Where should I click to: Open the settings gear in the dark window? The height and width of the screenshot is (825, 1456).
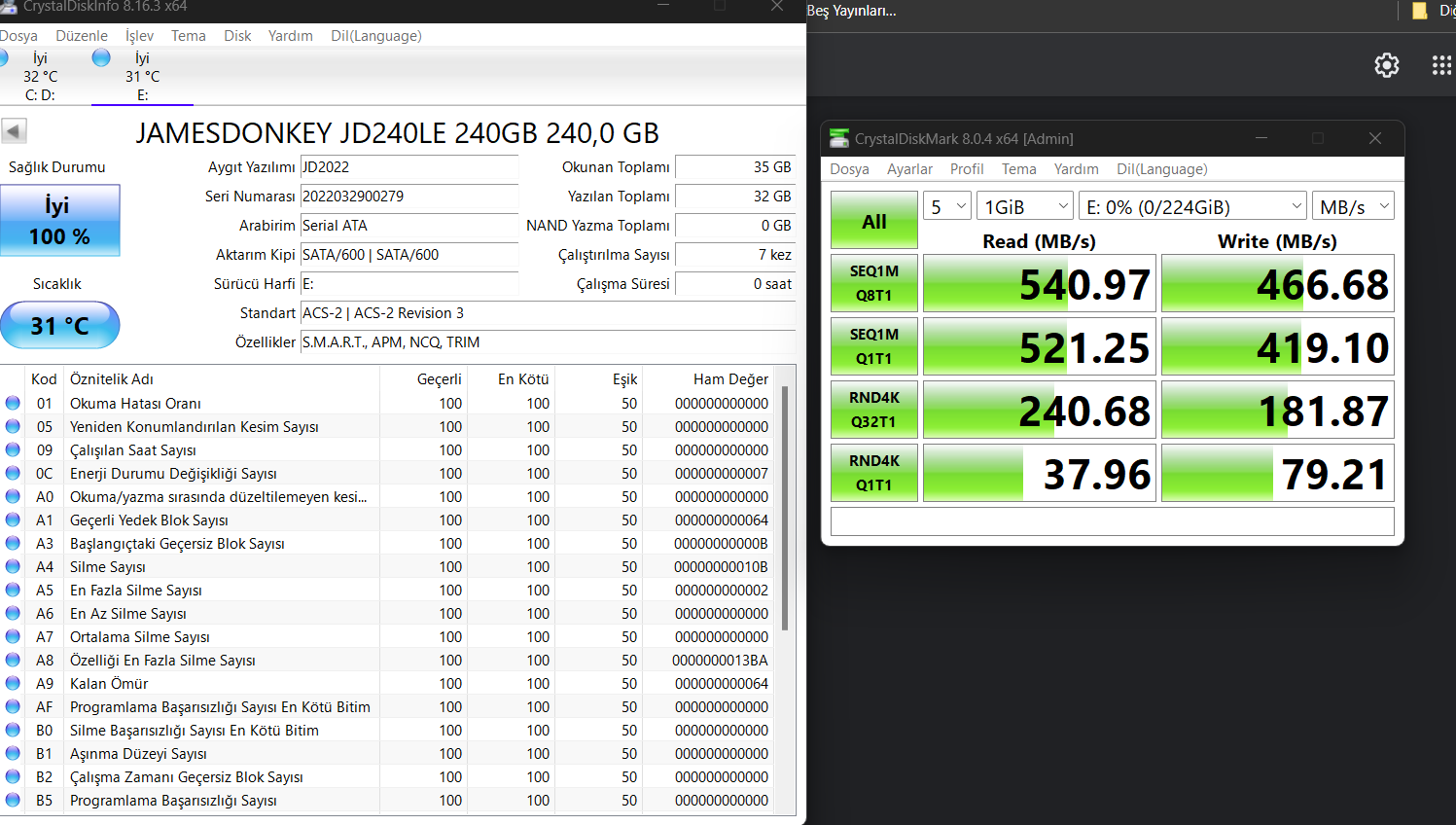click(x=1387, y=65)
